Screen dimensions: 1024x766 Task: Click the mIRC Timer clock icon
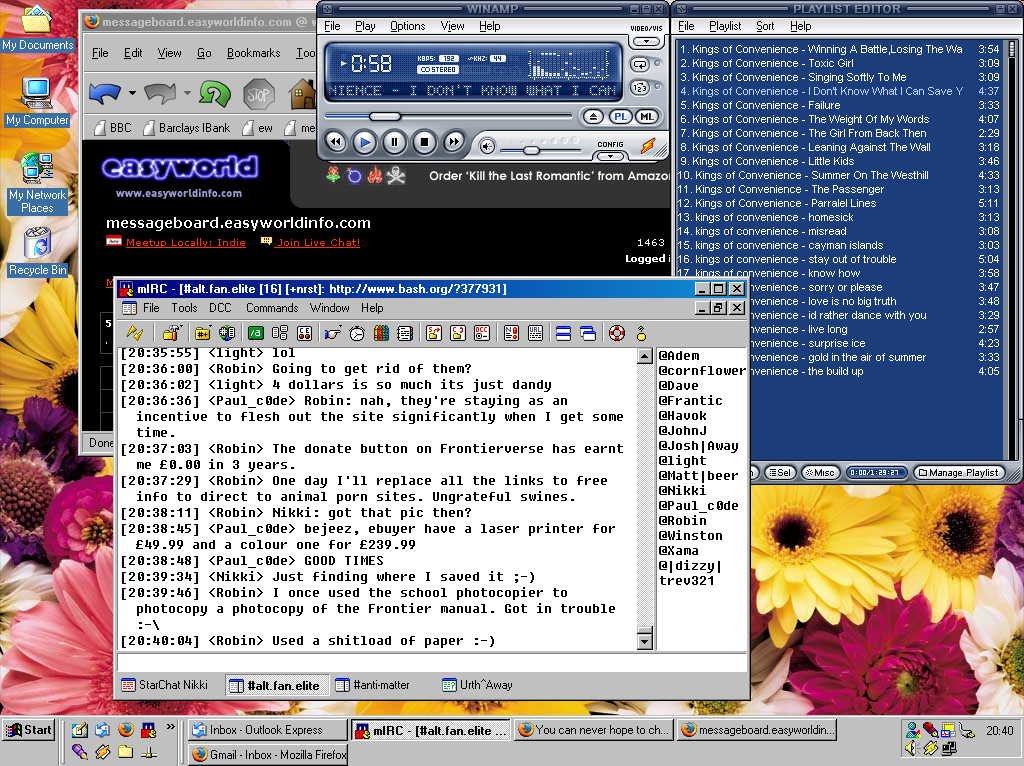pos(356,332)
